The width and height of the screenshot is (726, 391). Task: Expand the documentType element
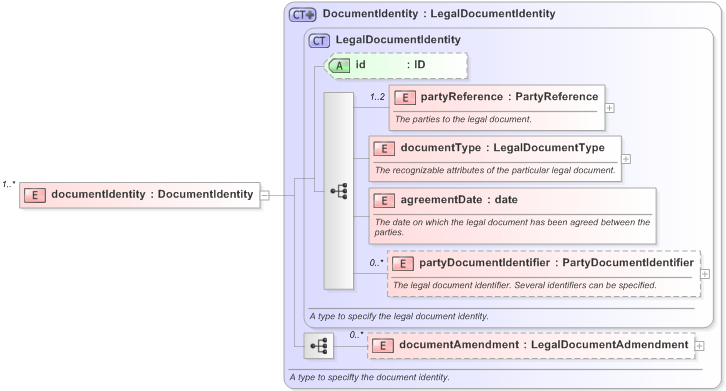(626, 159)
